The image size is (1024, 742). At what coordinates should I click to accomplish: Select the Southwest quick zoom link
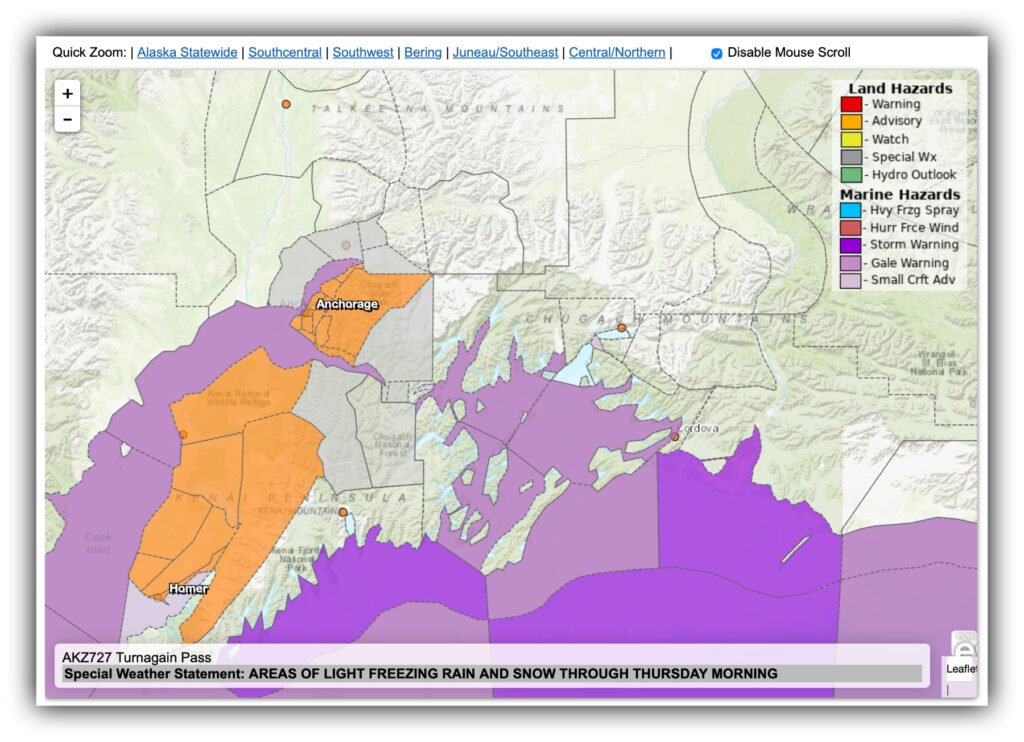coord(363,53)
